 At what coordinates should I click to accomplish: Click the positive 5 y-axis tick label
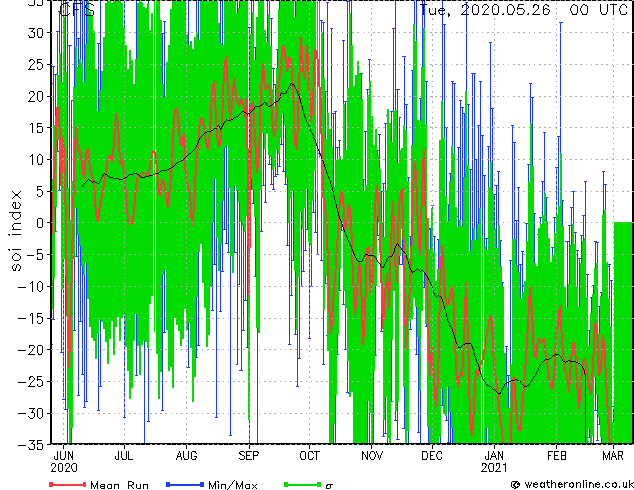40,191
